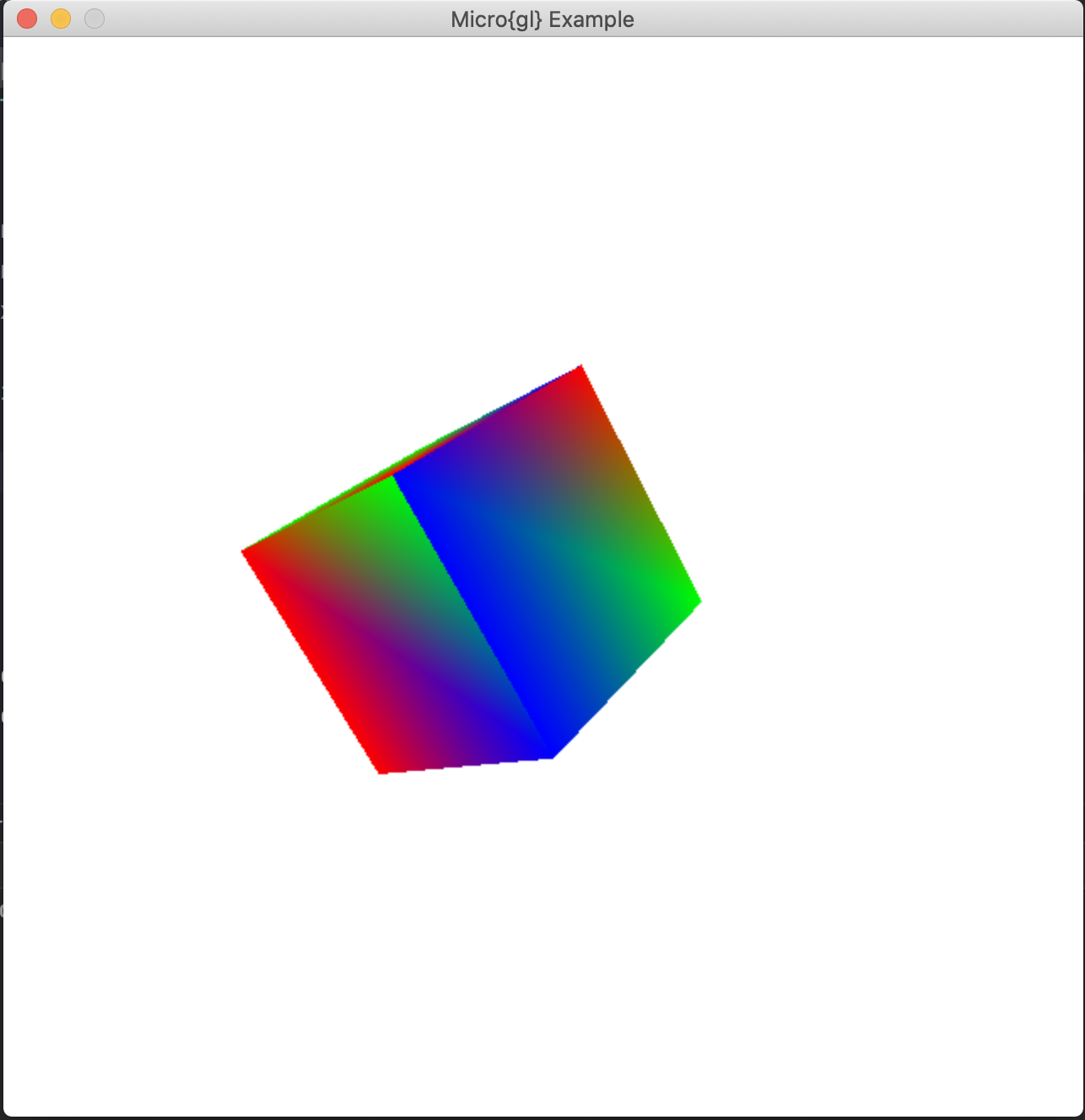Viewport: 1085px width, 1120px height.
Task: Click the yellow traffic-light button
Action: (x=58, y=18)
